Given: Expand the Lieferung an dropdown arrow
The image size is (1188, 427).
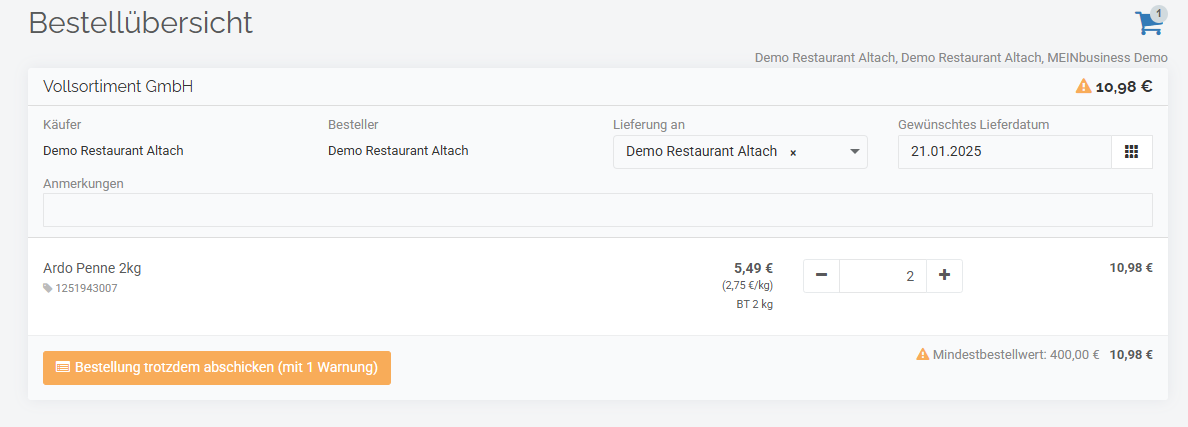Looking at the screenshot, I should pos(855,151).
